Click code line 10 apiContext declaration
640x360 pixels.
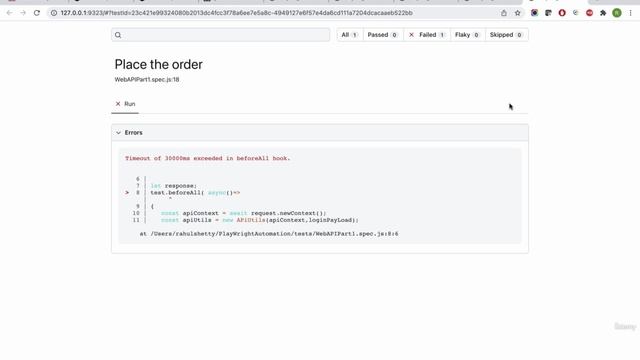click(x=243, y=213)
